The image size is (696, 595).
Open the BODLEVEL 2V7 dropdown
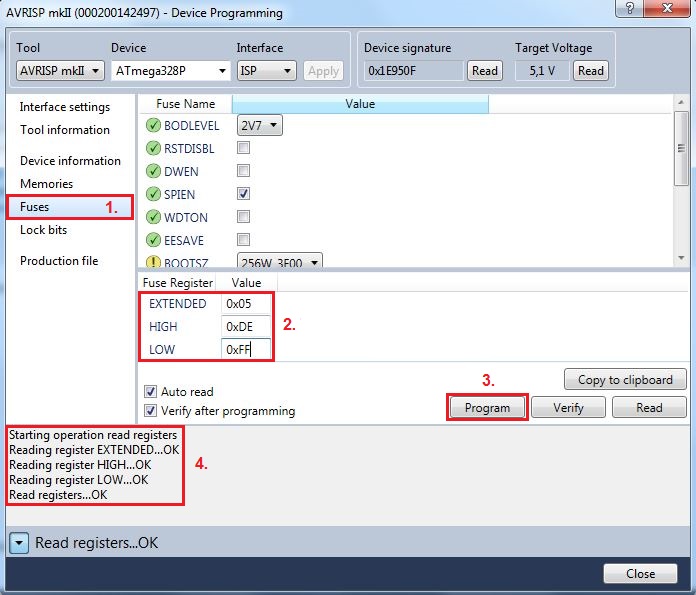pos(259,125)
